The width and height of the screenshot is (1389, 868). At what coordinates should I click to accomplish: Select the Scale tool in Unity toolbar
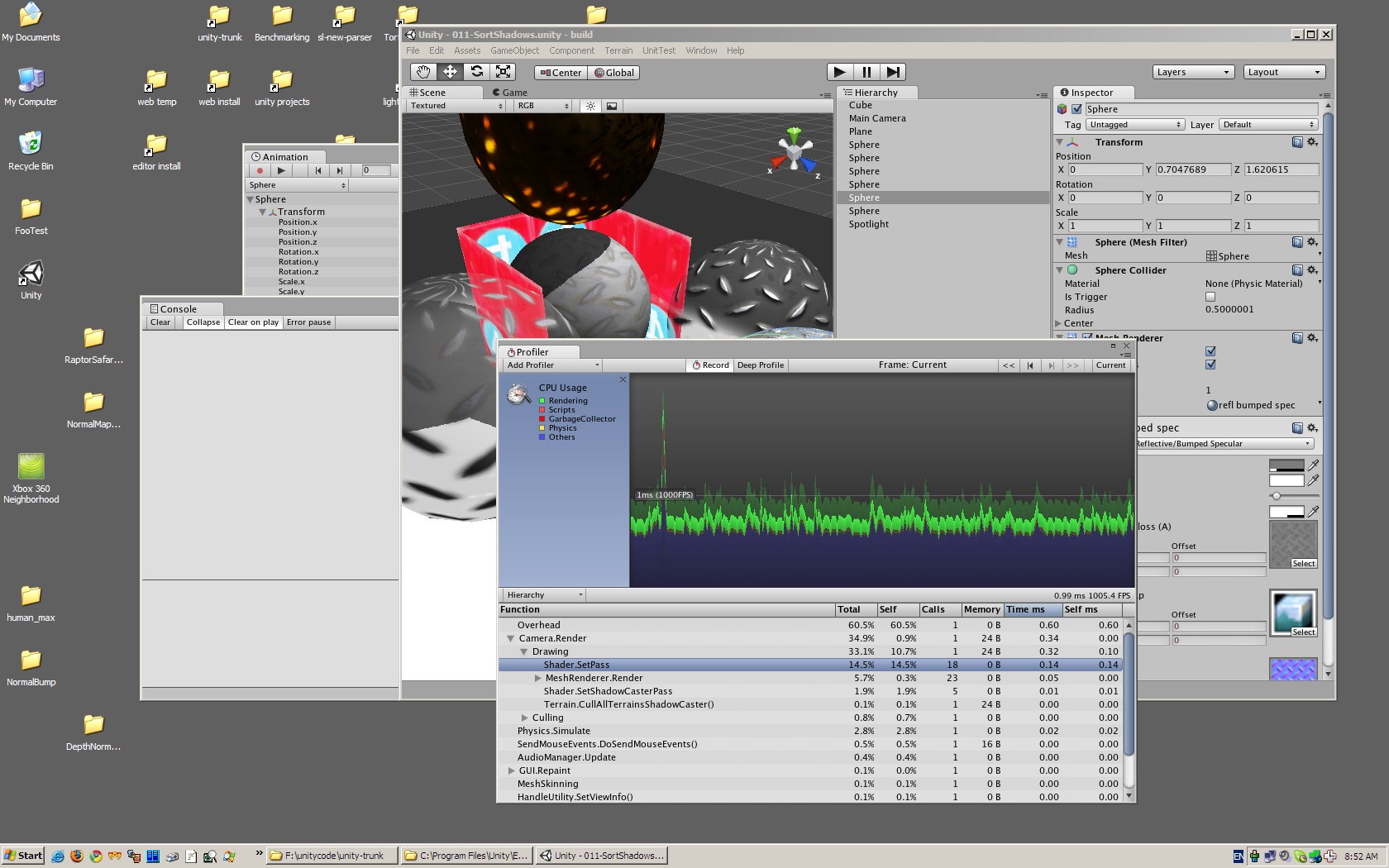point(504,72)
